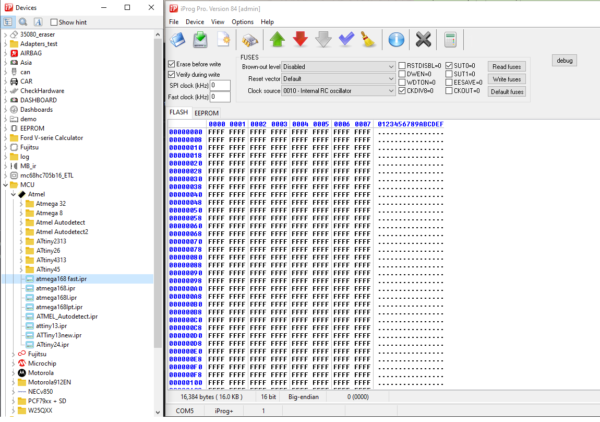This screenshot has width=600, height=422.
Task: Select atmega168lpt.ipr file
Action: 59,307
